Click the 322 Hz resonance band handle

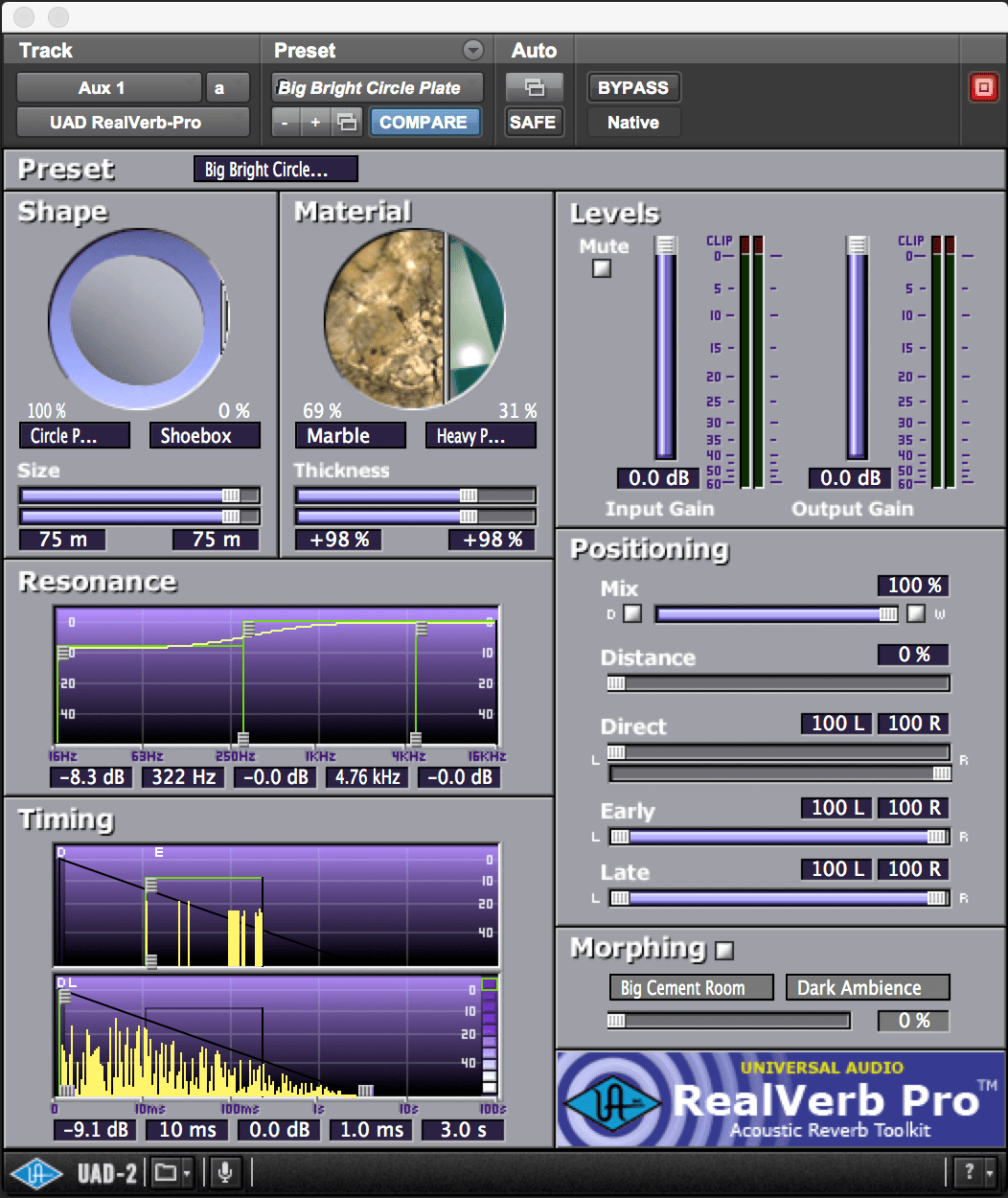[243, 739]
